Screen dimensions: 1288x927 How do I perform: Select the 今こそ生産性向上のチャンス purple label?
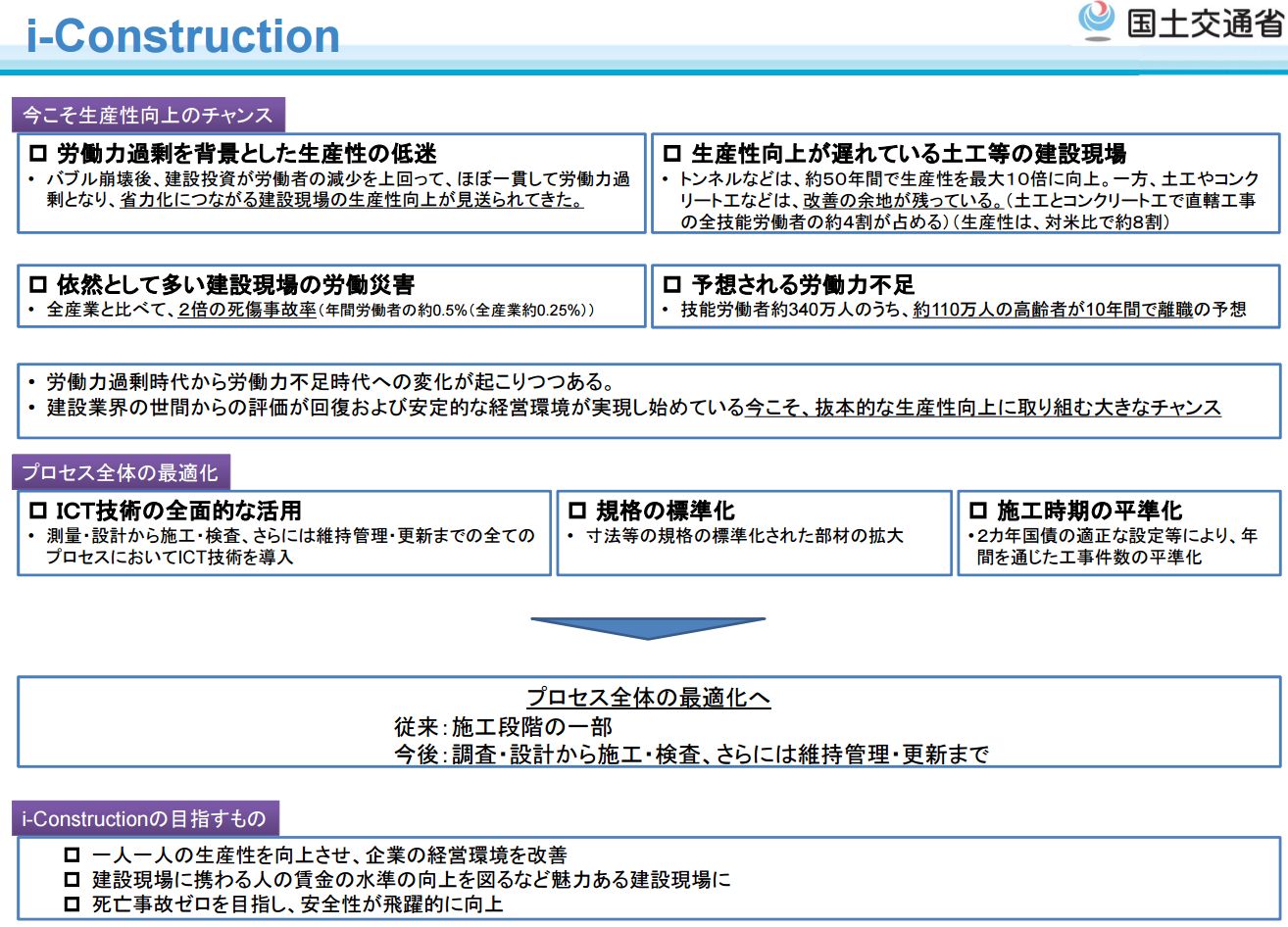[148, 115]
